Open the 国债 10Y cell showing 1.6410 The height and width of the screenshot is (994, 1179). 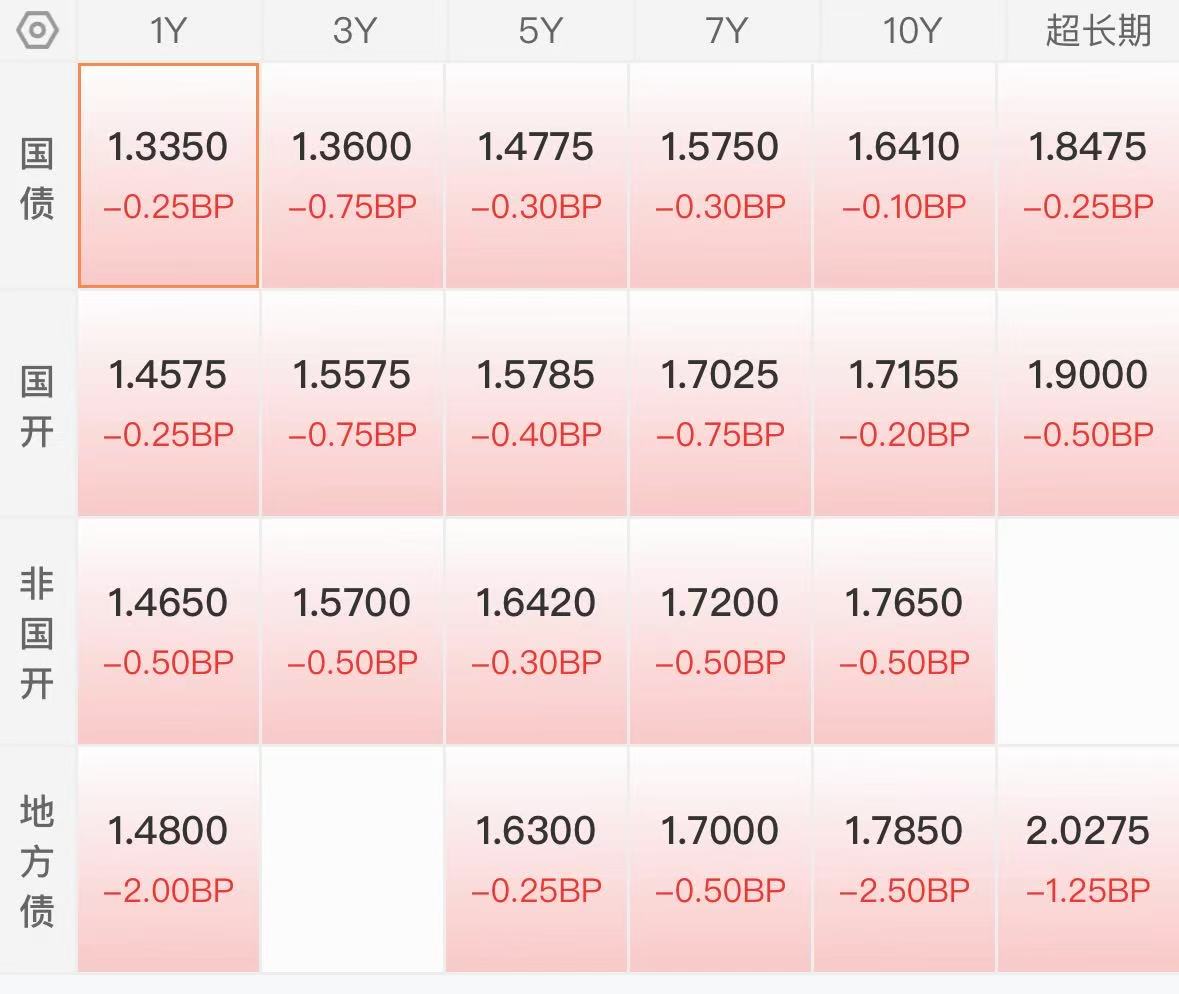pos(904,175)
